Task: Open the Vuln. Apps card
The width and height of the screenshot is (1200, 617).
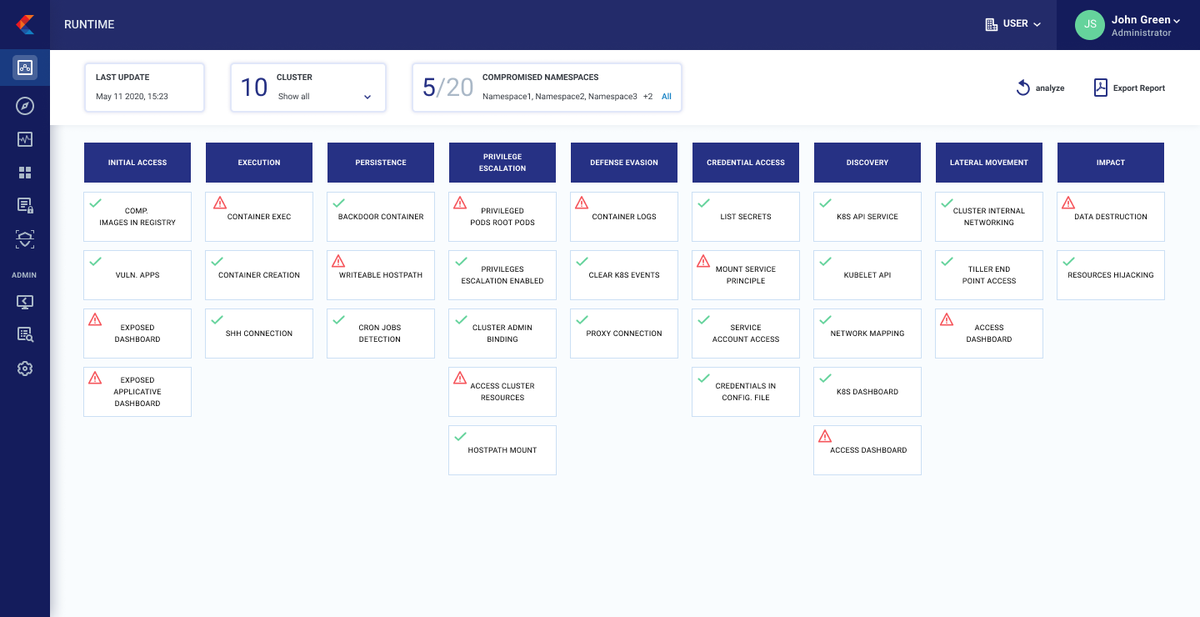Action: pyautogui.click(x=137, y=275)
